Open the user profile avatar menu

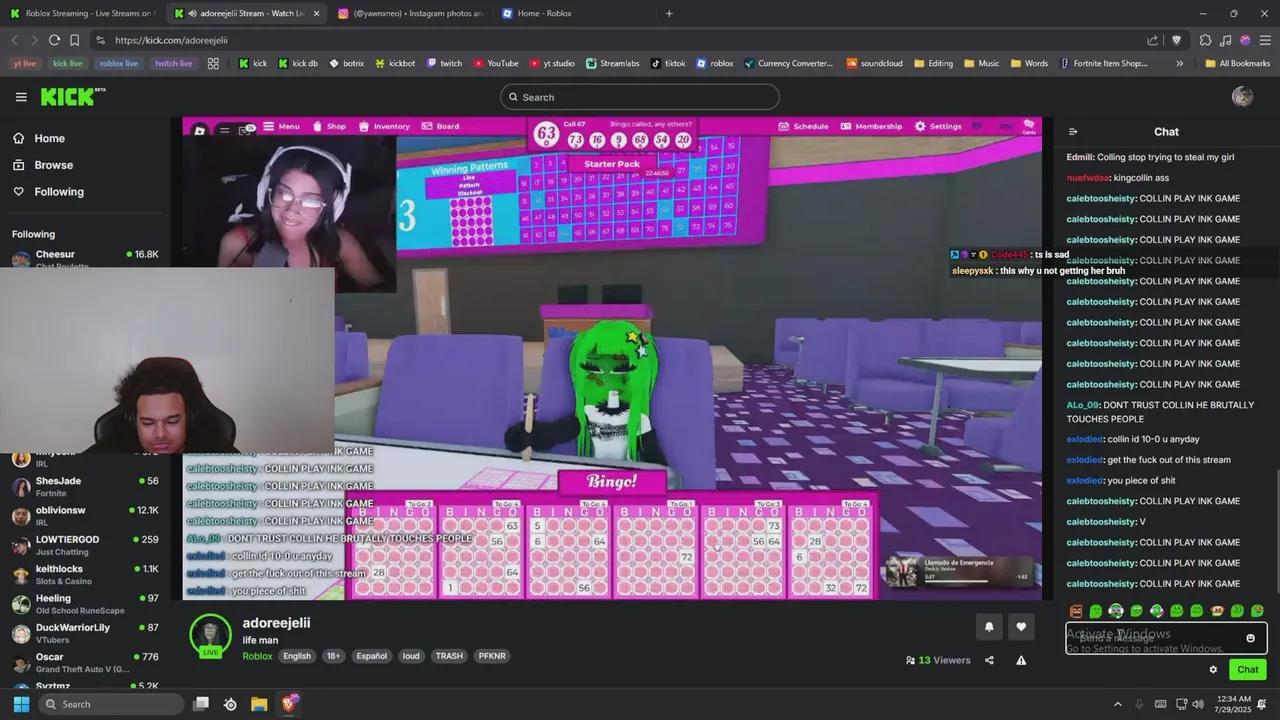click(x=1242, y=96)
